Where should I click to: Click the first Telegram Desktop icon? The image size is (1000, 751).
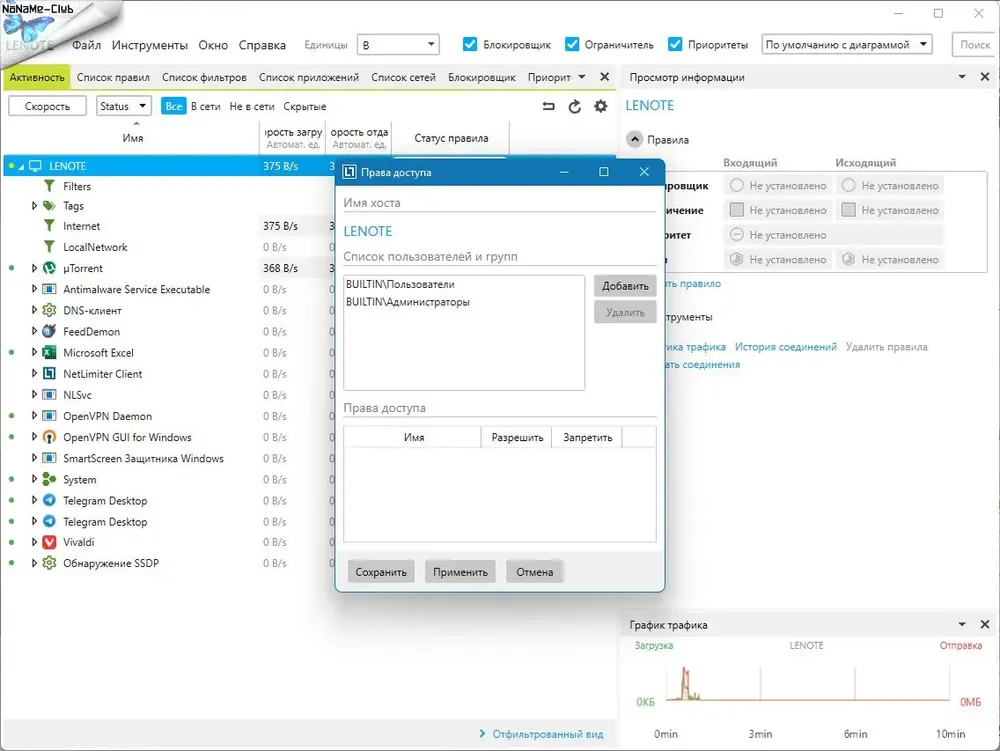pyautogui.click(x=49, y=500)
